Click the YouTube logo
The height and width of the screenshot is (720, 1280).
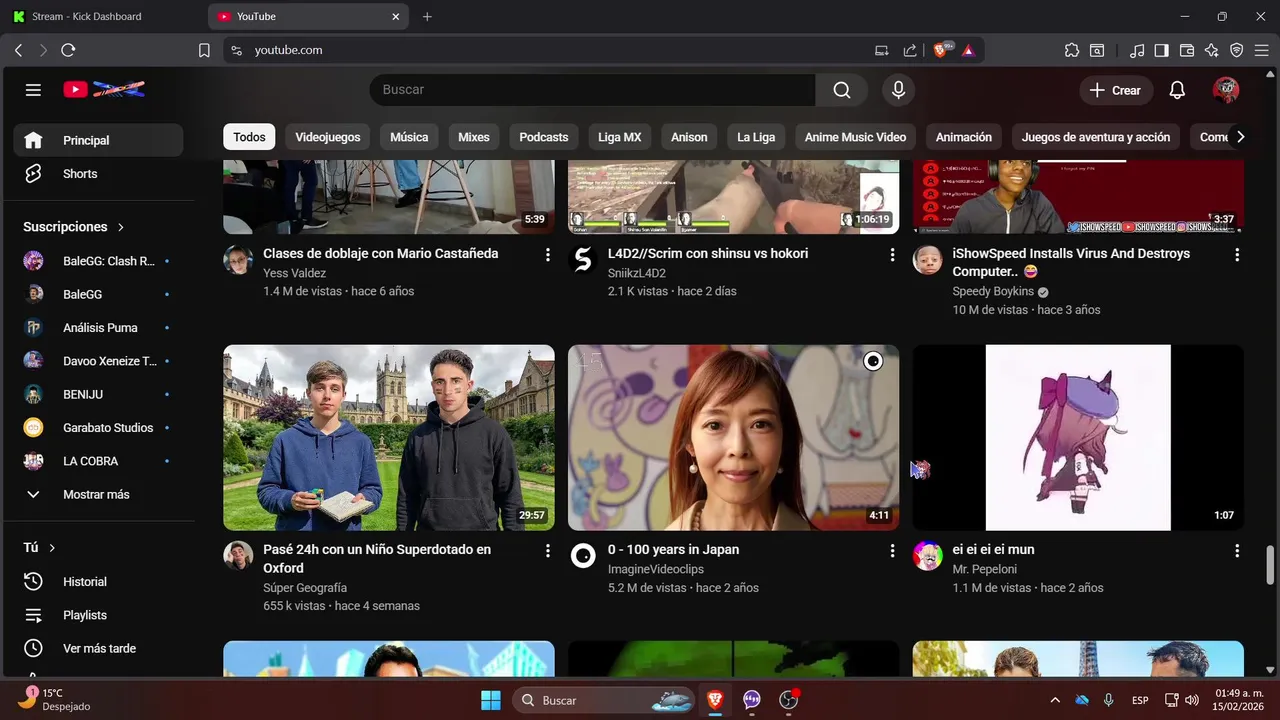104,90
